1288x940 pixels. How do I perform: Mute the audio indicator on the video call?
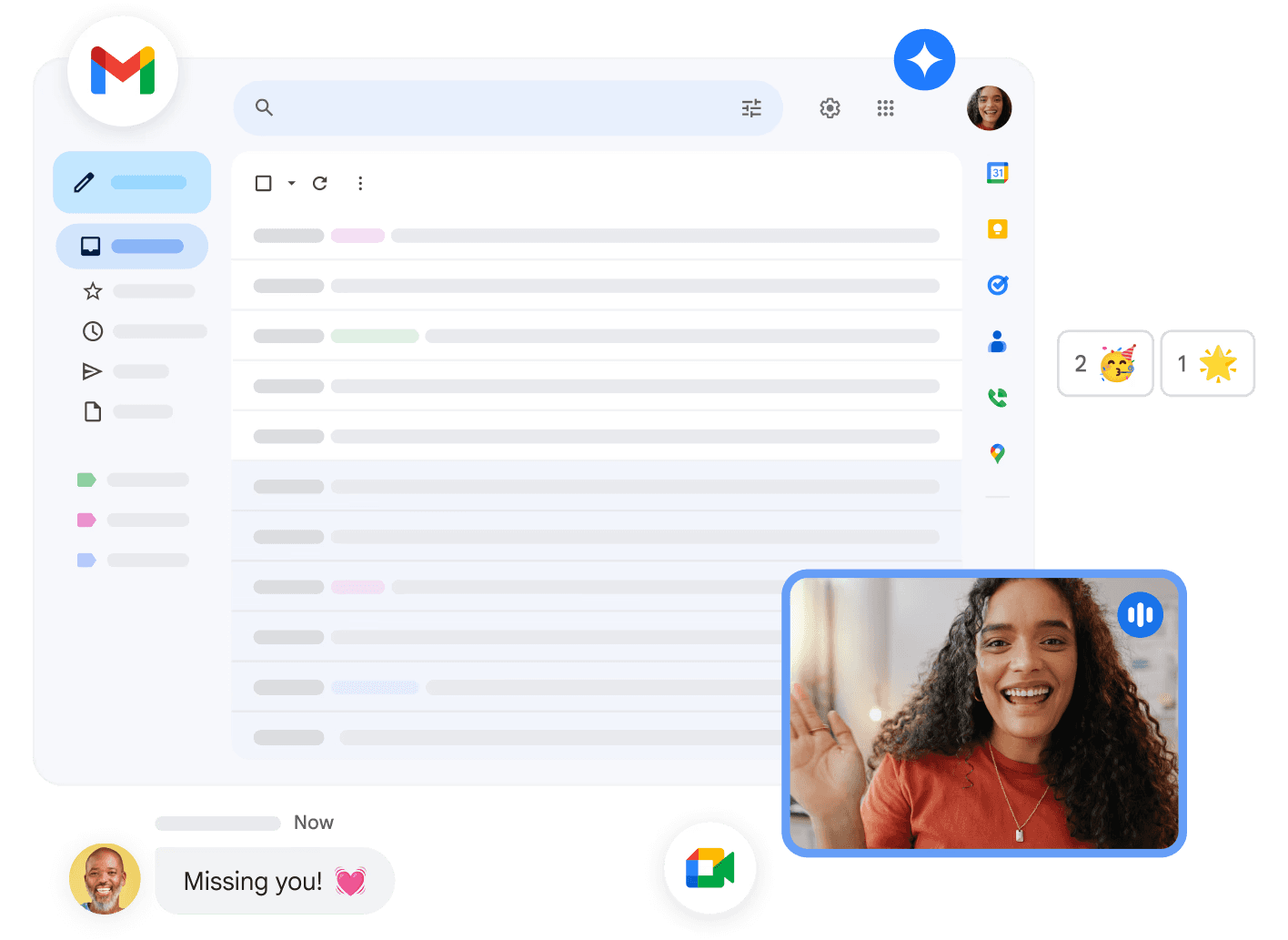click(x=1140, y=614)
